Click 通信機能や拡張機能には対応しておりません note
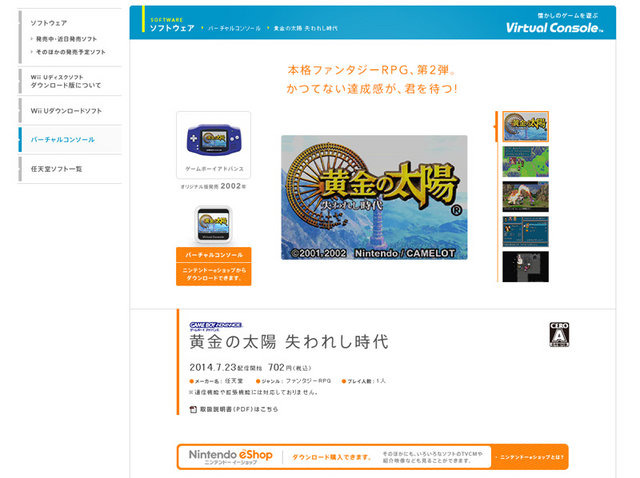The width and height of the screenshot is (640, 478). click(x=253, y=392)
